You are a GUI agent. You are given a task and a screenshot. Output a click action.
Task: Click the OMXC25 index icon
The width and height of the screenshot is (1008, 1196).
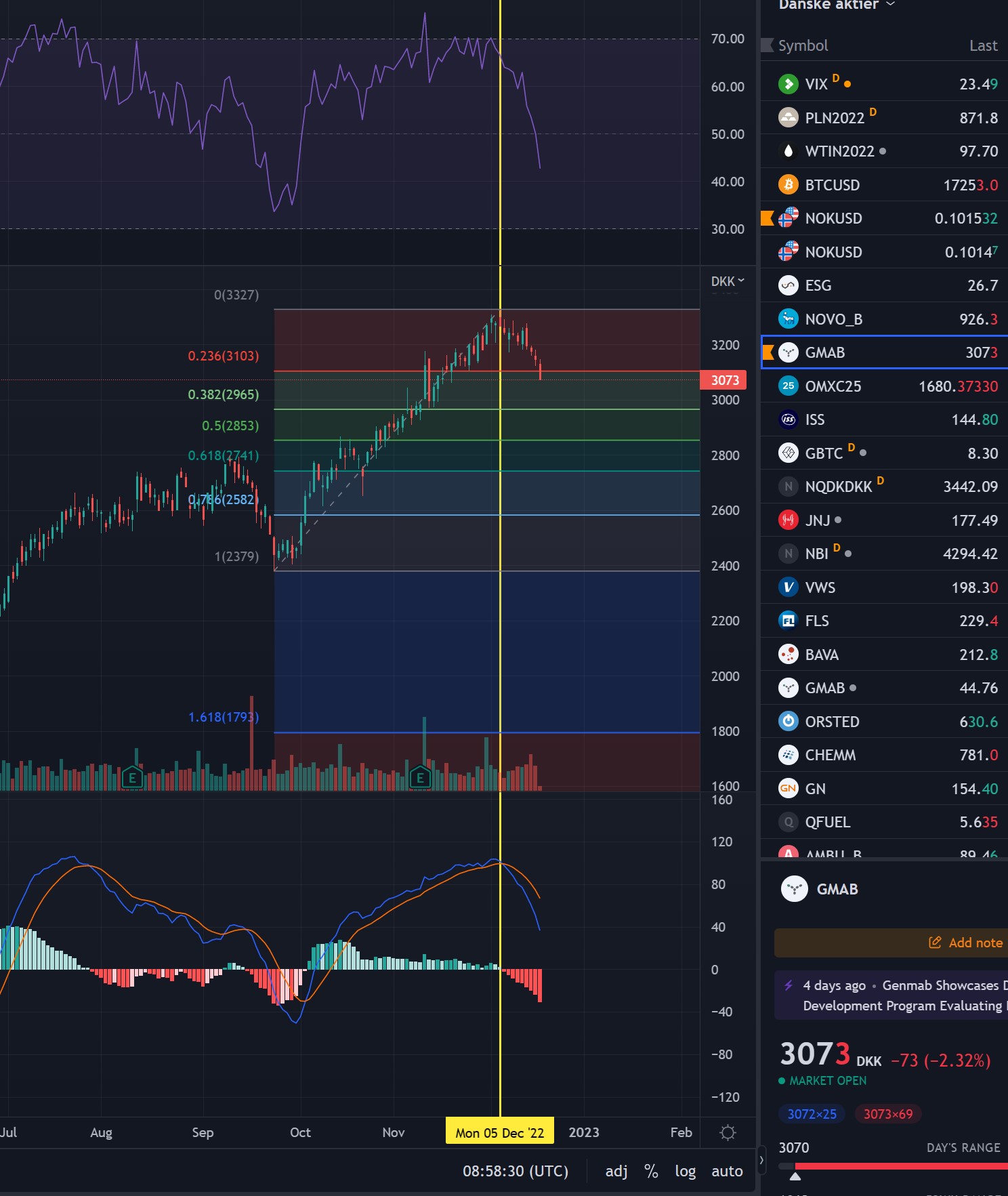788,386
